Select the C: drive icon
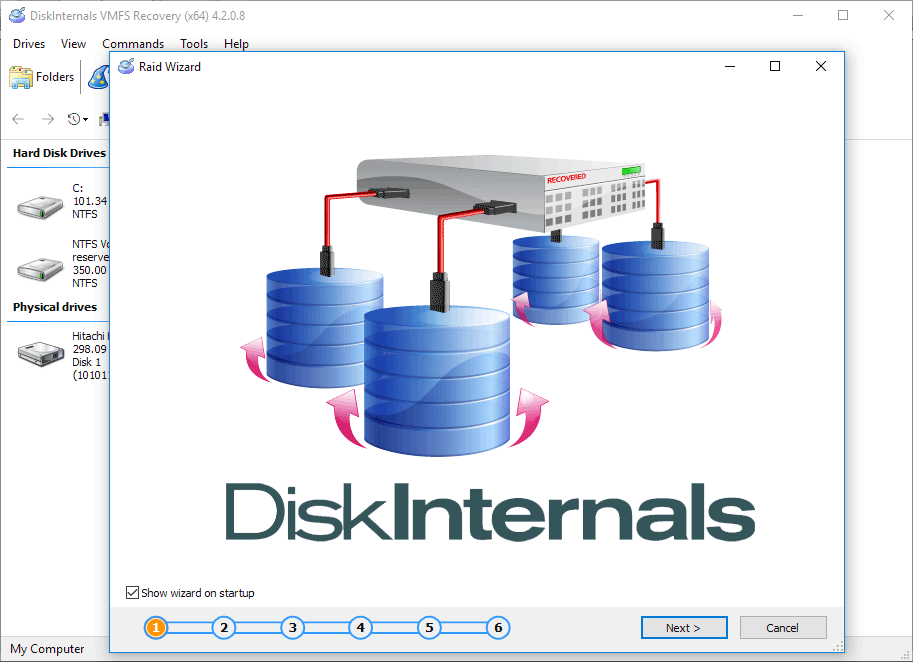This screenshot has width=913, height=662. 40,206
